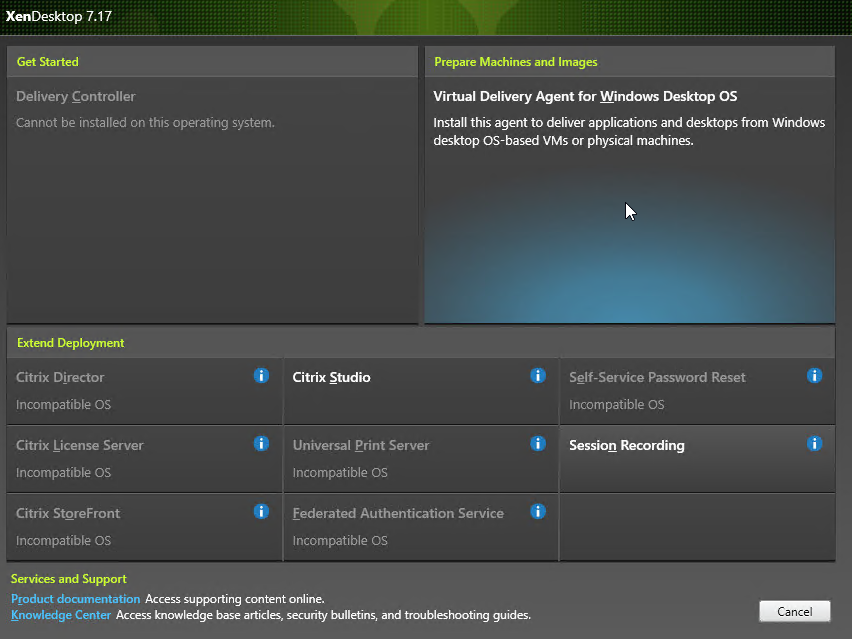Click the knowledge base articles description text
Viewport: 852px width, 639px height.
pos(323,615)
